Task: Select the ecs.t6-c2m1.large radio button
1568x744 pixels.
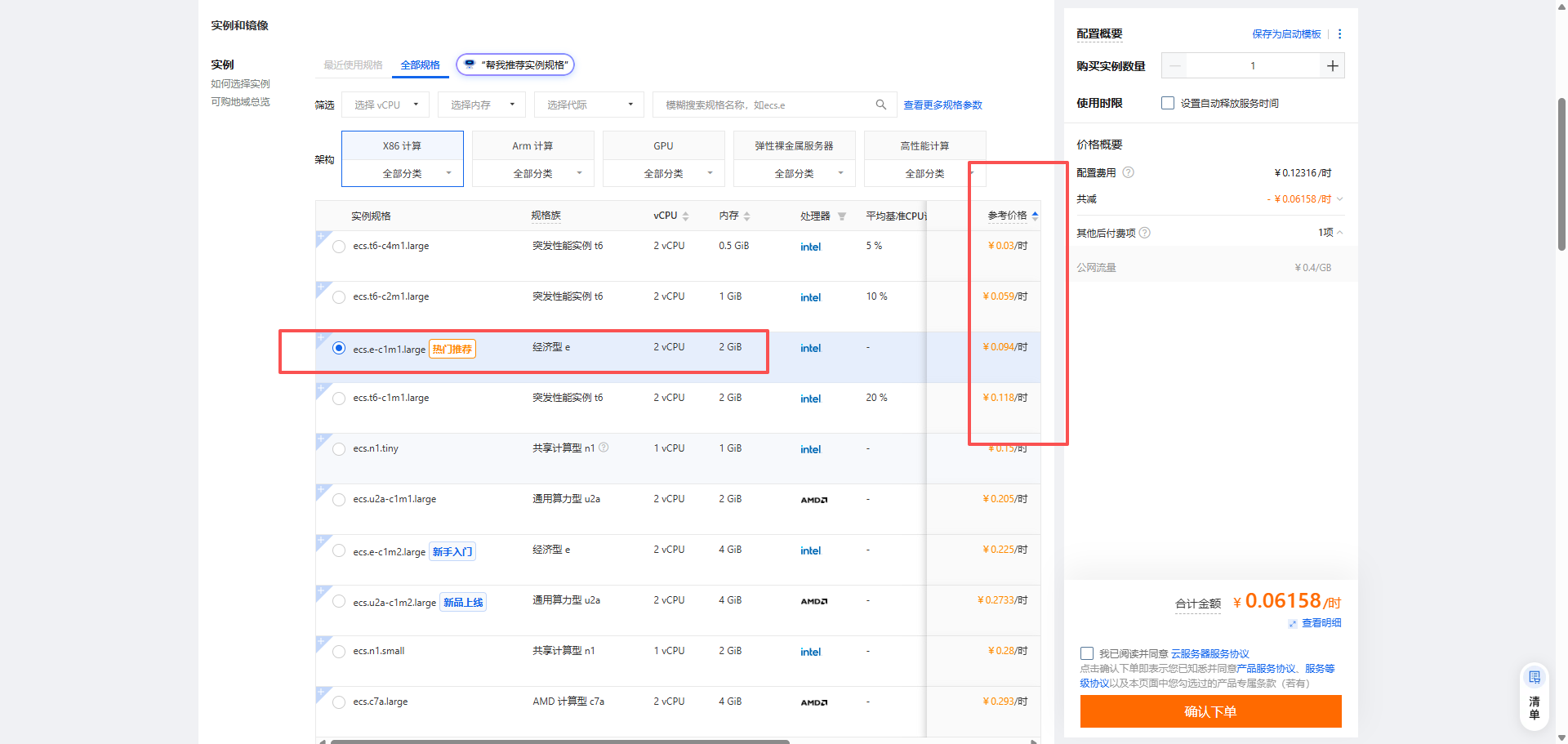Action: 339,297
